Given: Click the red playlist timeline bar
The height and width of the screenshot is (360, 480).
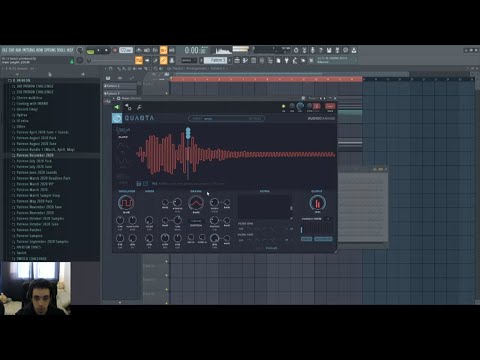Looking at the screenshot, I should coord(266,79).
